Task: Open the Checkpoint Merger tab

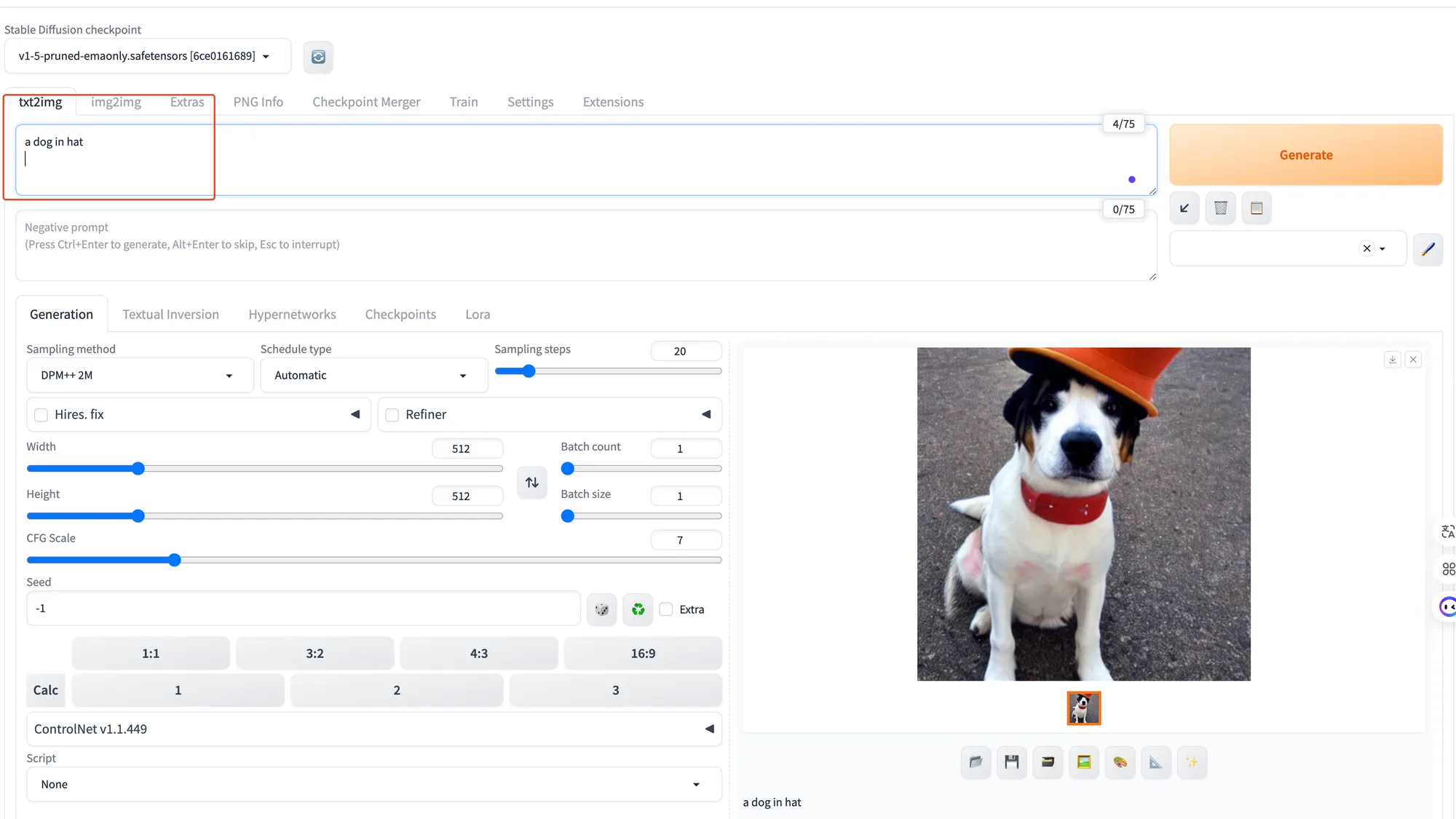Action: pyautogui.click(x=366, y=102)
